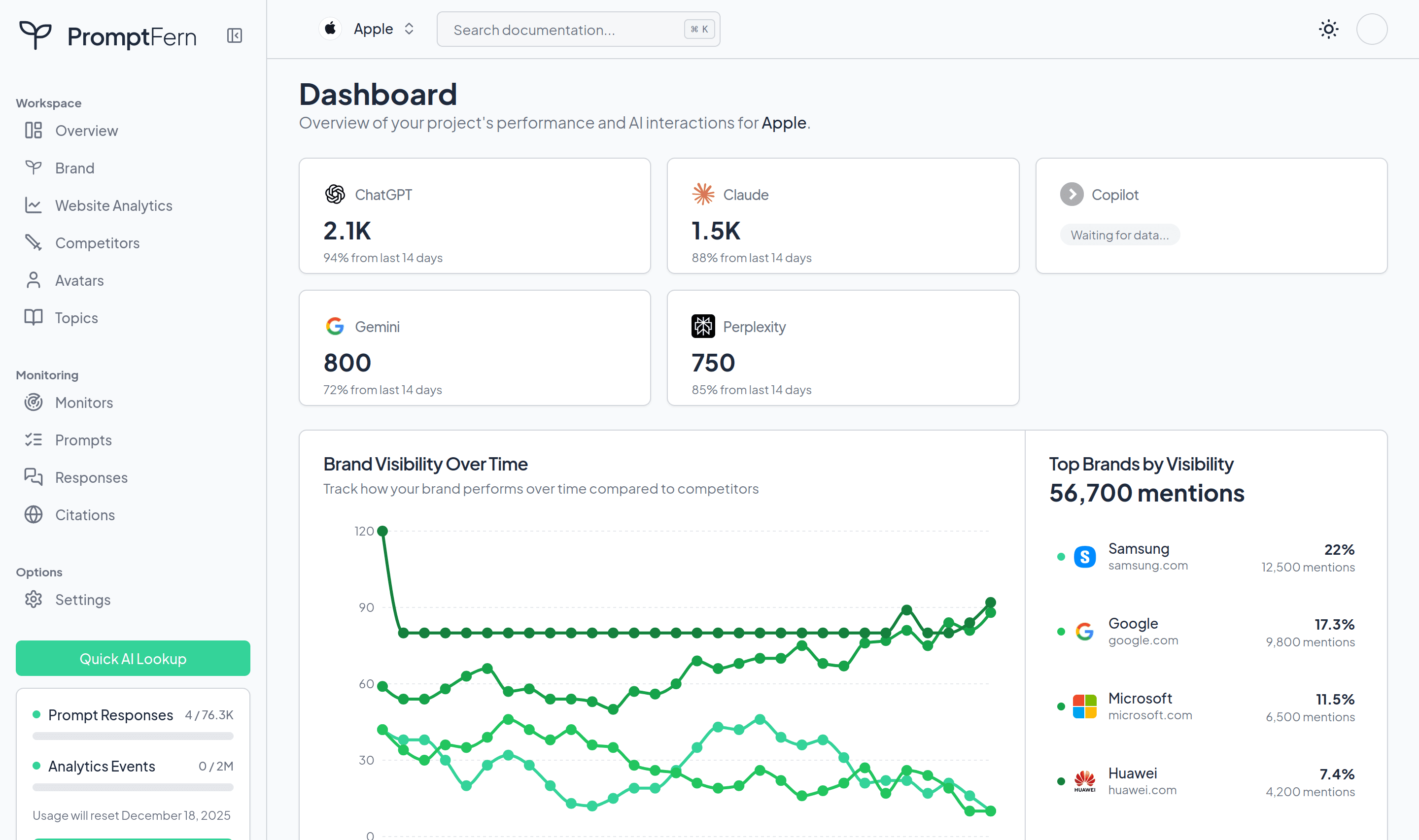Image resolution: width=1419 pixels, height=840 pixels.
Task: Go to the Brand section
Action: click(74, 168)
